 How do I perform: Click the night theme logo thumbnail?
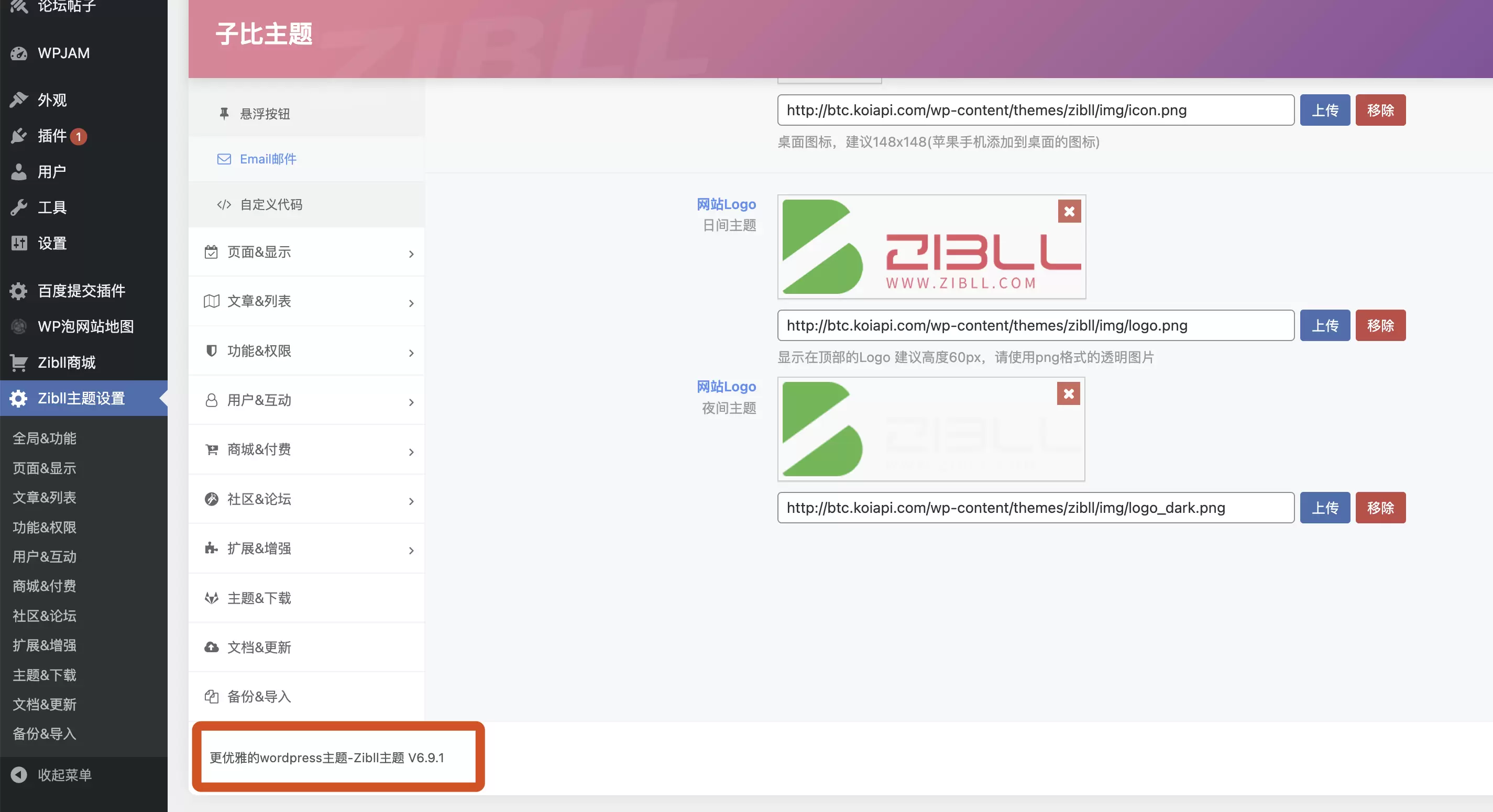931,430
